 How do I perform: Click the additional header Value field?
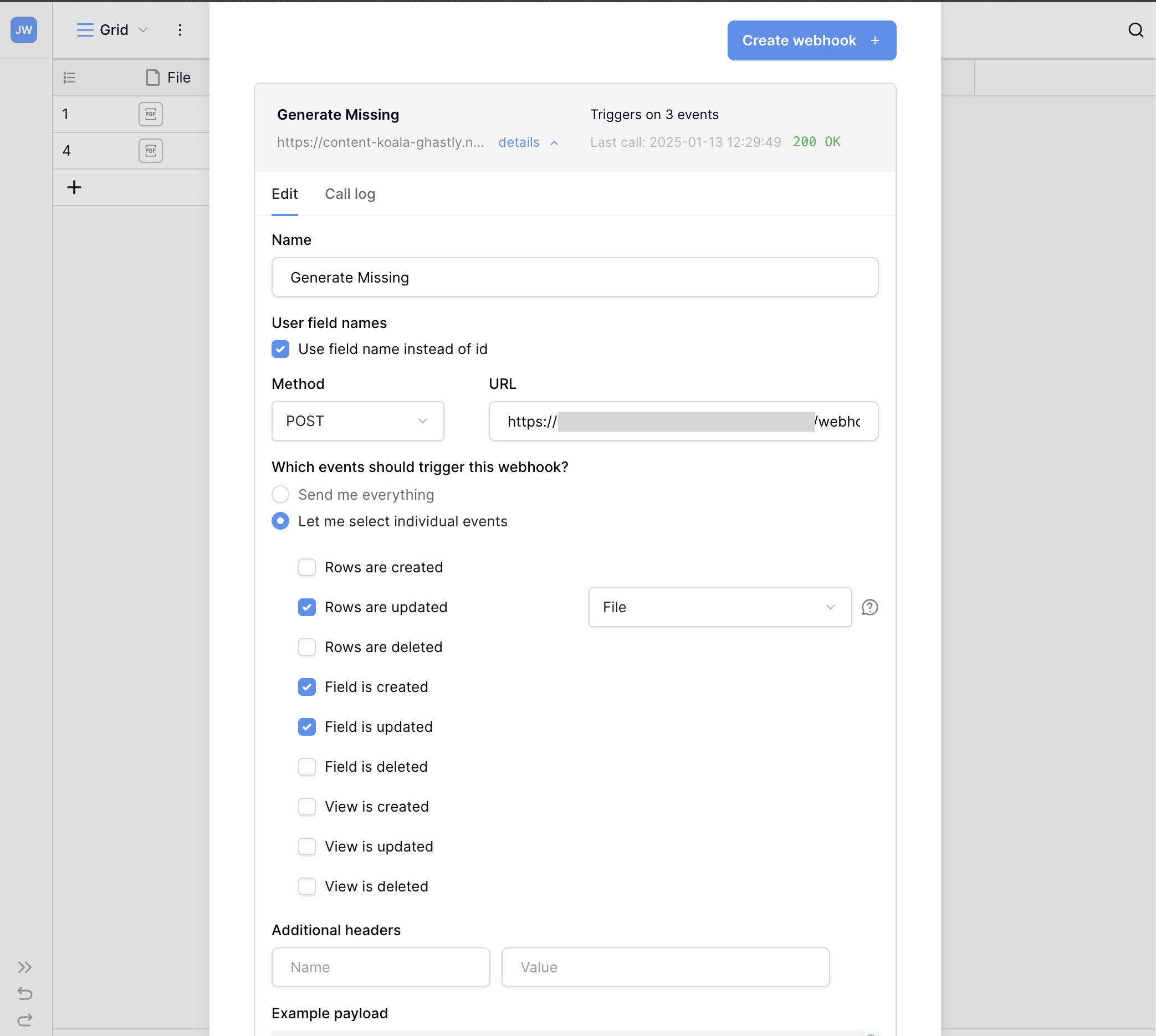pyautogui.click(x=665, y=967)
